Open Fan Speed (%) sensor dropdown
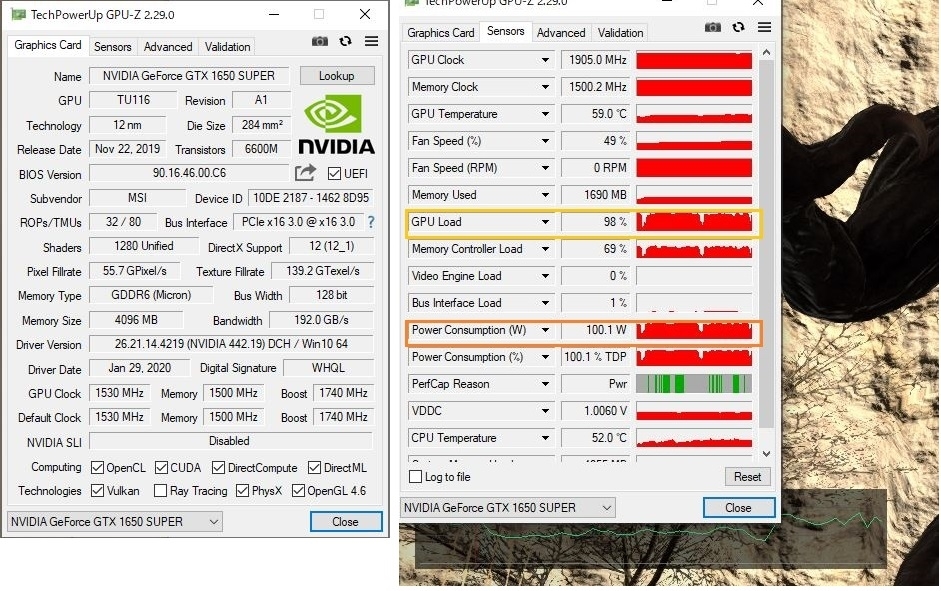Image resolution: width=941 pixels, height=591 pixels. [545, 141]
